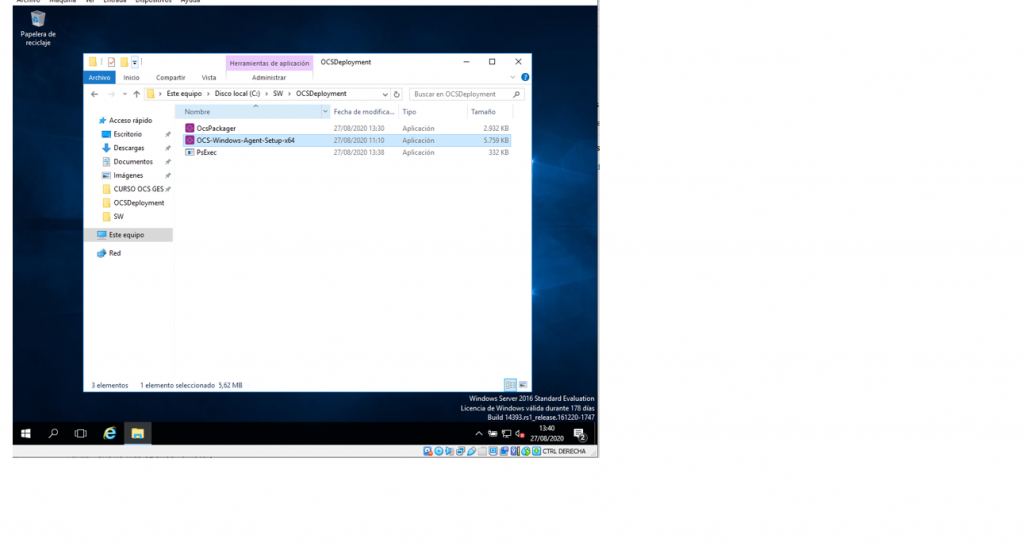
Task: Select Acceso rápido in navigation pane
Action: (x=130, y=120)
